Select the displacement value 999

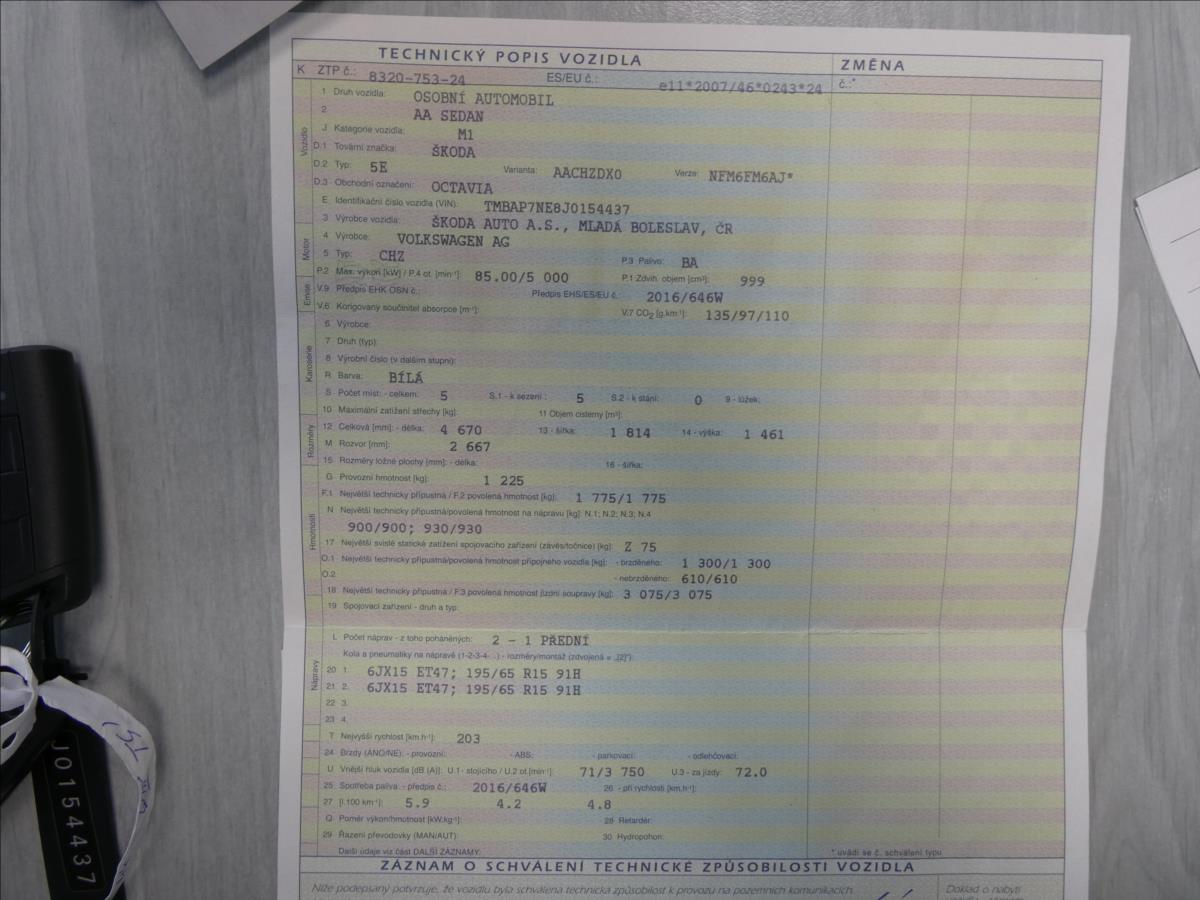752,281
